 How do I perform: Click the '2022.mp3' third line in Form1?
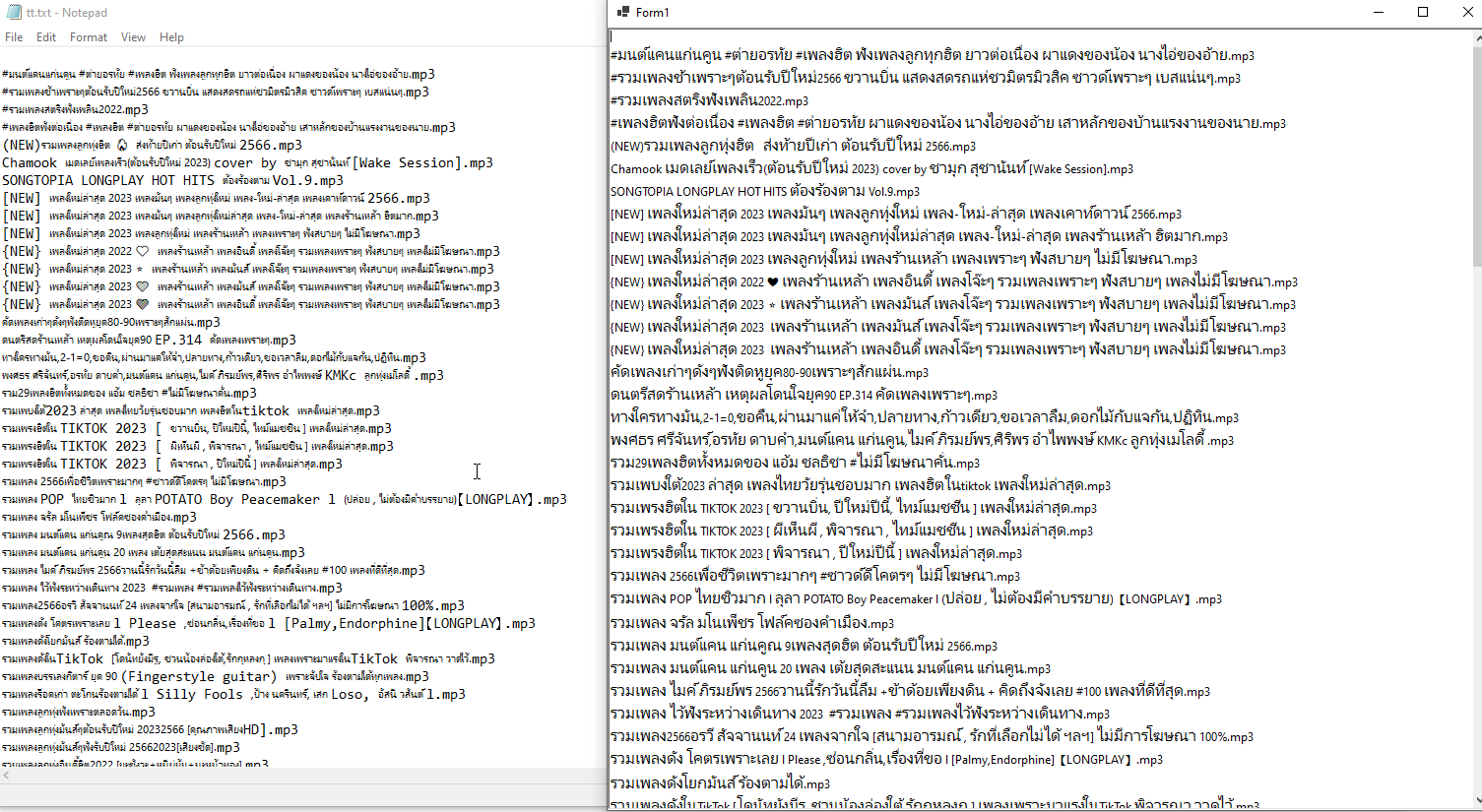709,100
